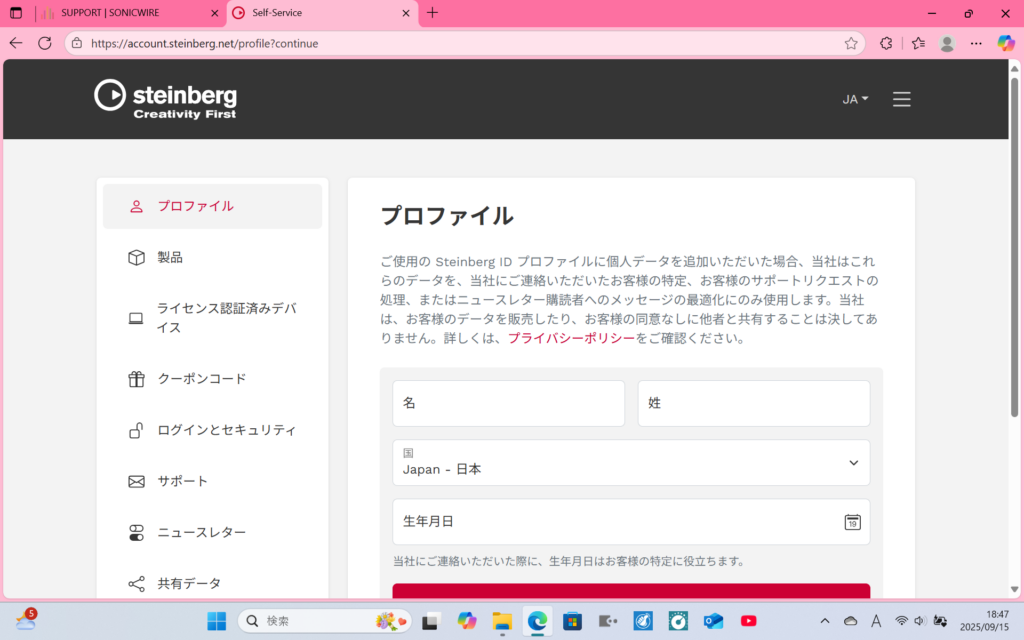Open a new browser tab

point(432,13)
